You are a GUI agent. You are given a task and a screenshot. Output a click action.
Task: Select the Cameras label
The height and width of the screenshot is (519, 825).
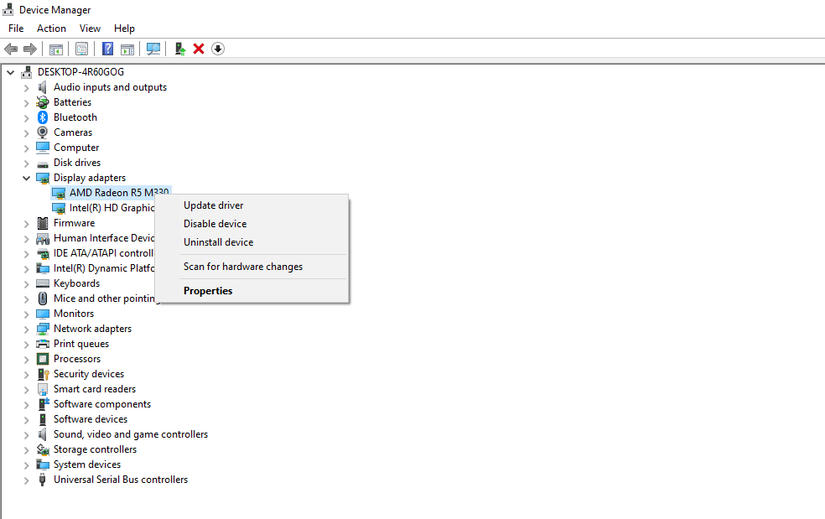point(73,133)
